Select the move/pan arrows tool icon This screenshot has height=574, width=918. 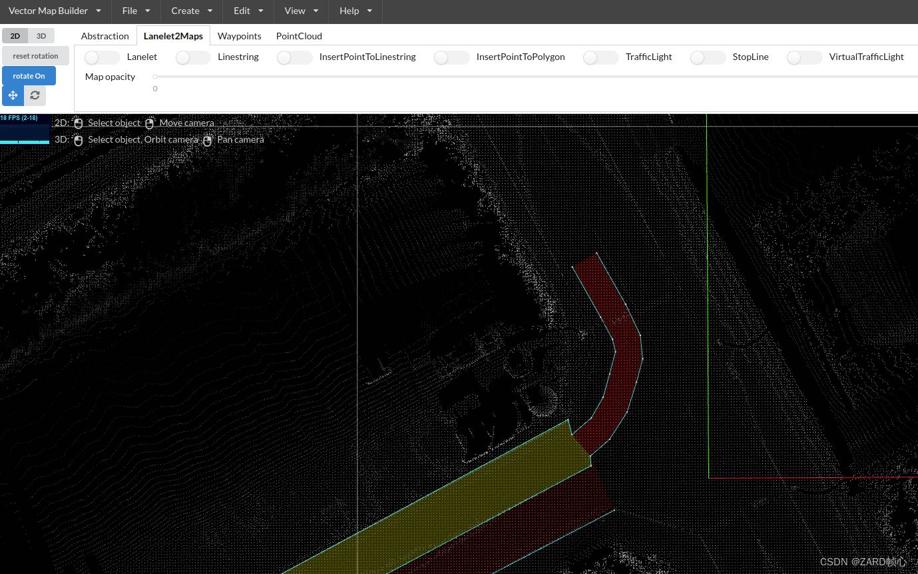(x=13, y=95)
